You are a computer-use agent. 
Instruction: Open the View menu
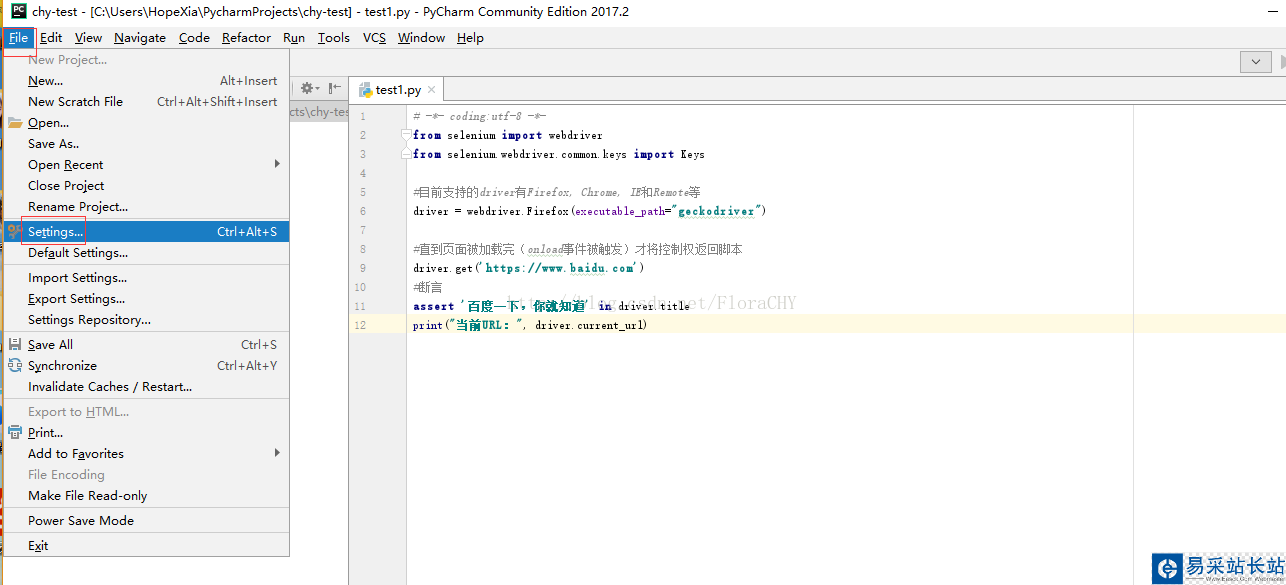[x=88, y=38]
